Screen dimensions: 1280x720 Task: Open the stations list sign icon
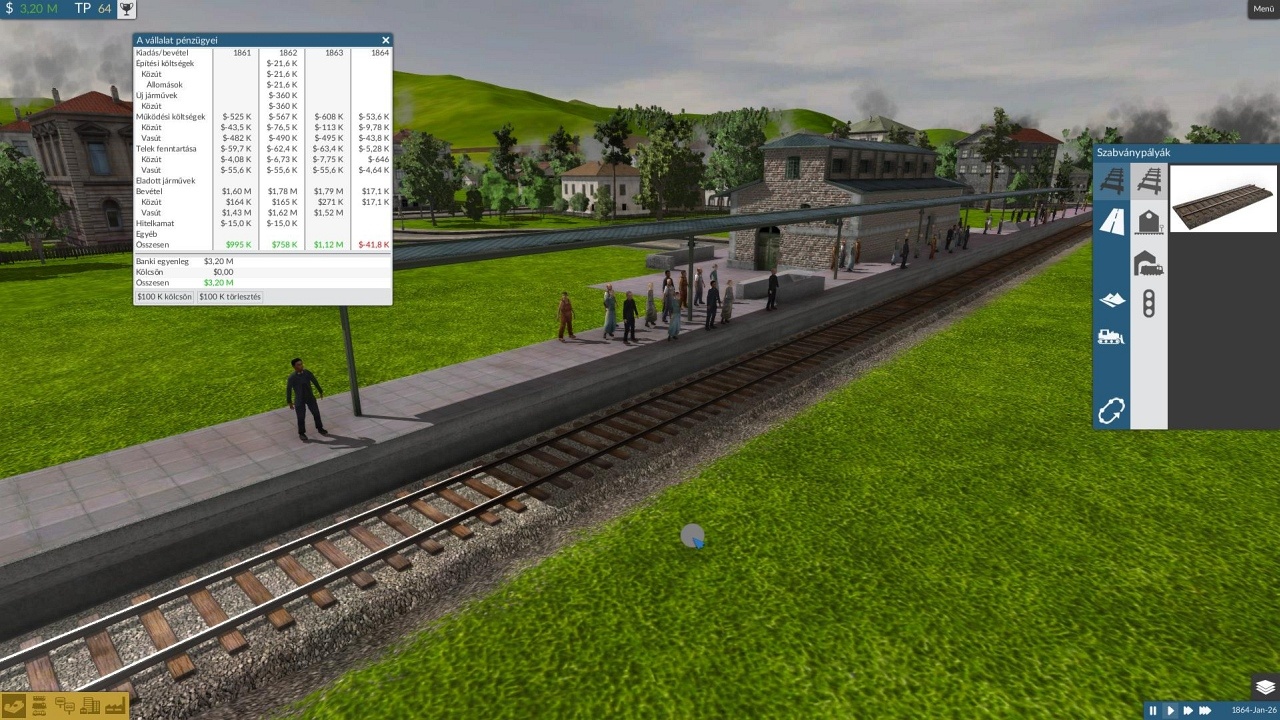point(65,706)
